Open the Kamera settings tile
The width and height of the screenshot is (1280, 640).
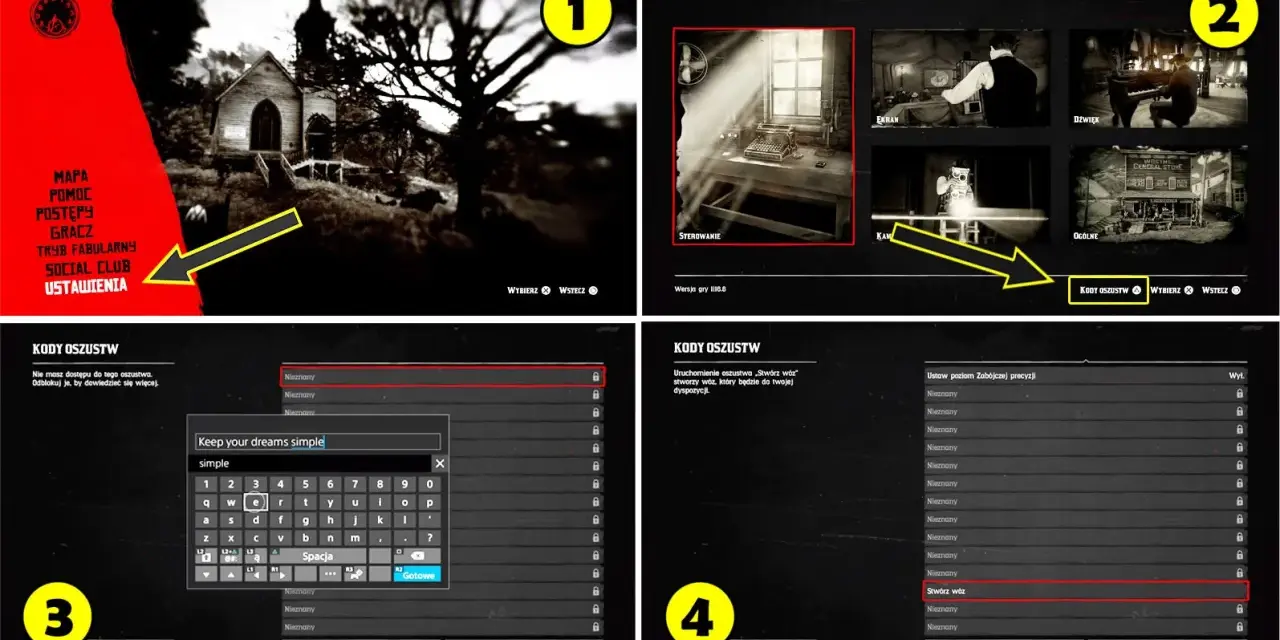point(961,195)
